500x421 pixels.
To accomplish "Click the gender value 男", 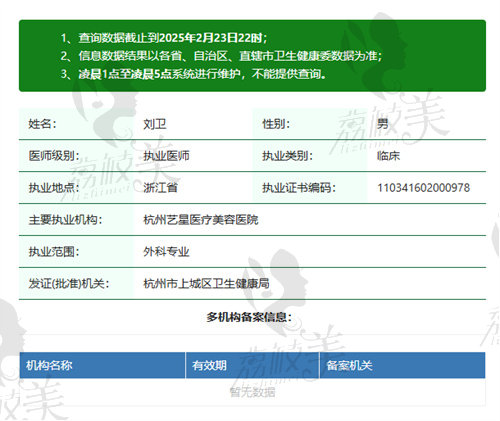I will tap(383, 124).
